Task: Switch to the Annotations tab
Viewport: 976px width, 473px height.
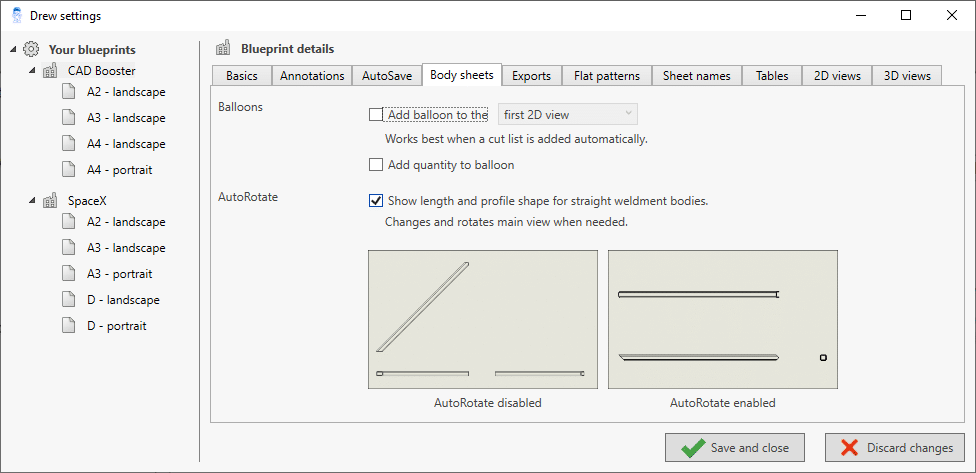Action: point(312,76)
